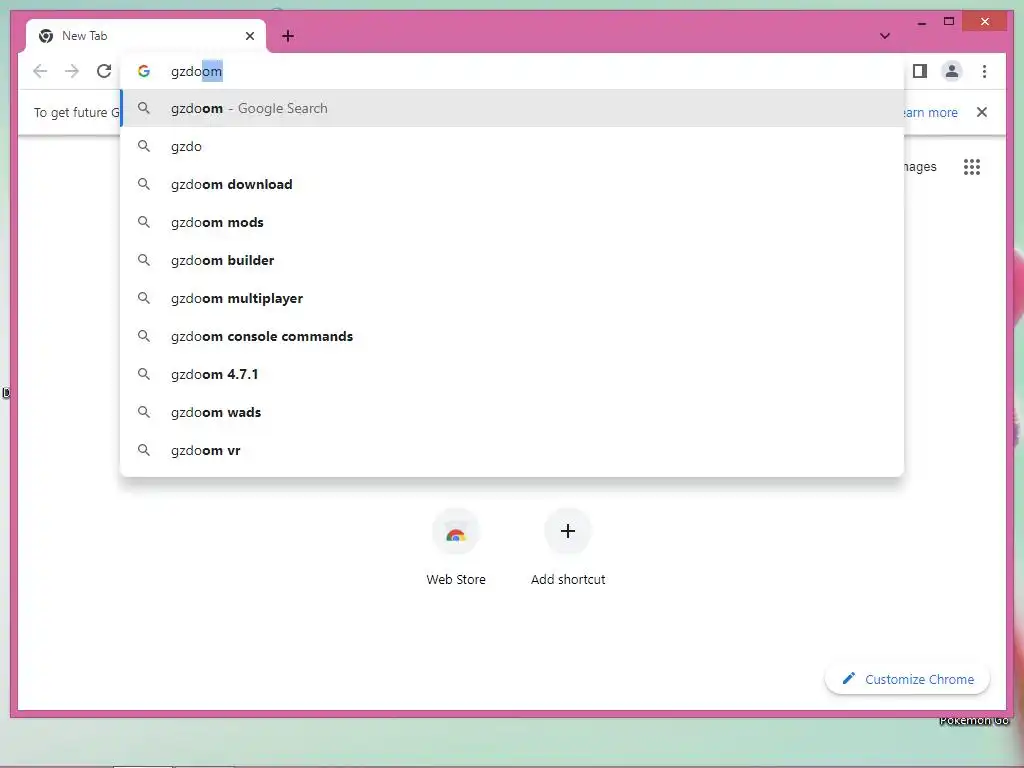Image resolution: width=1024 pixels, height=768 pixels.
Task: Open the Chrome three-dot menu
Action: [x=984, y=71]
